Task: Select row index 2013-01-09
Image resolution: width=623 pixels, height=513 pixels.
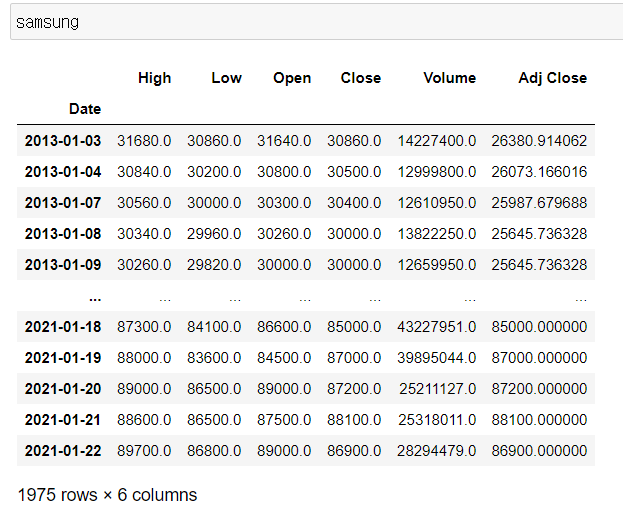Action: (x=63, y=265)
